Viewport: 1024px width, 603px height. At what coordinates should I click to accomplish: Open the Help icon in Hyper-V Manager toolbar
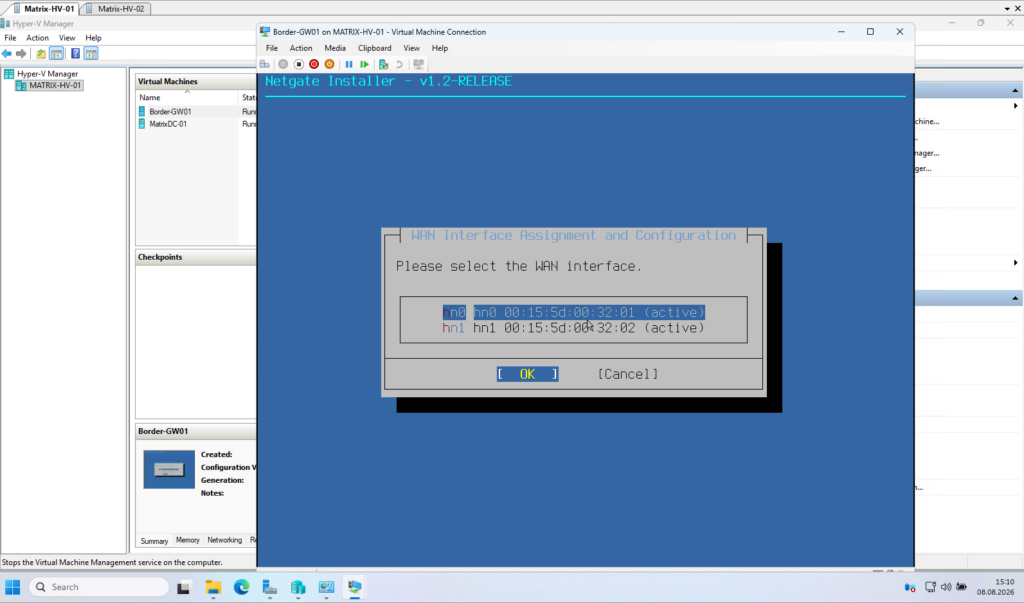[x=75, y=54]
